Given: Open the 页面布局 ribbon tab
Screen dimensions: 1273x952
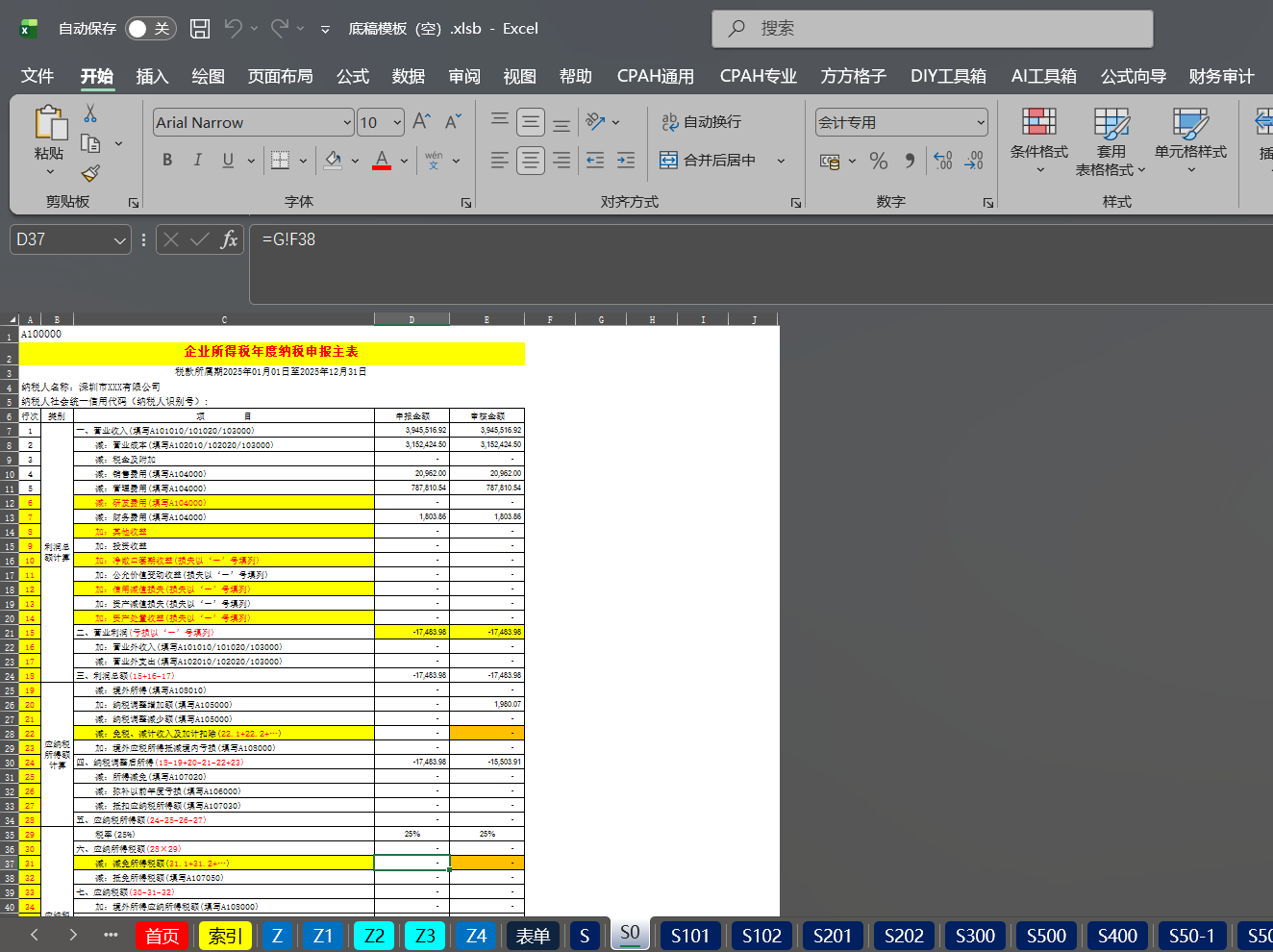Looking at the screenshot, I should click(280, 76).
